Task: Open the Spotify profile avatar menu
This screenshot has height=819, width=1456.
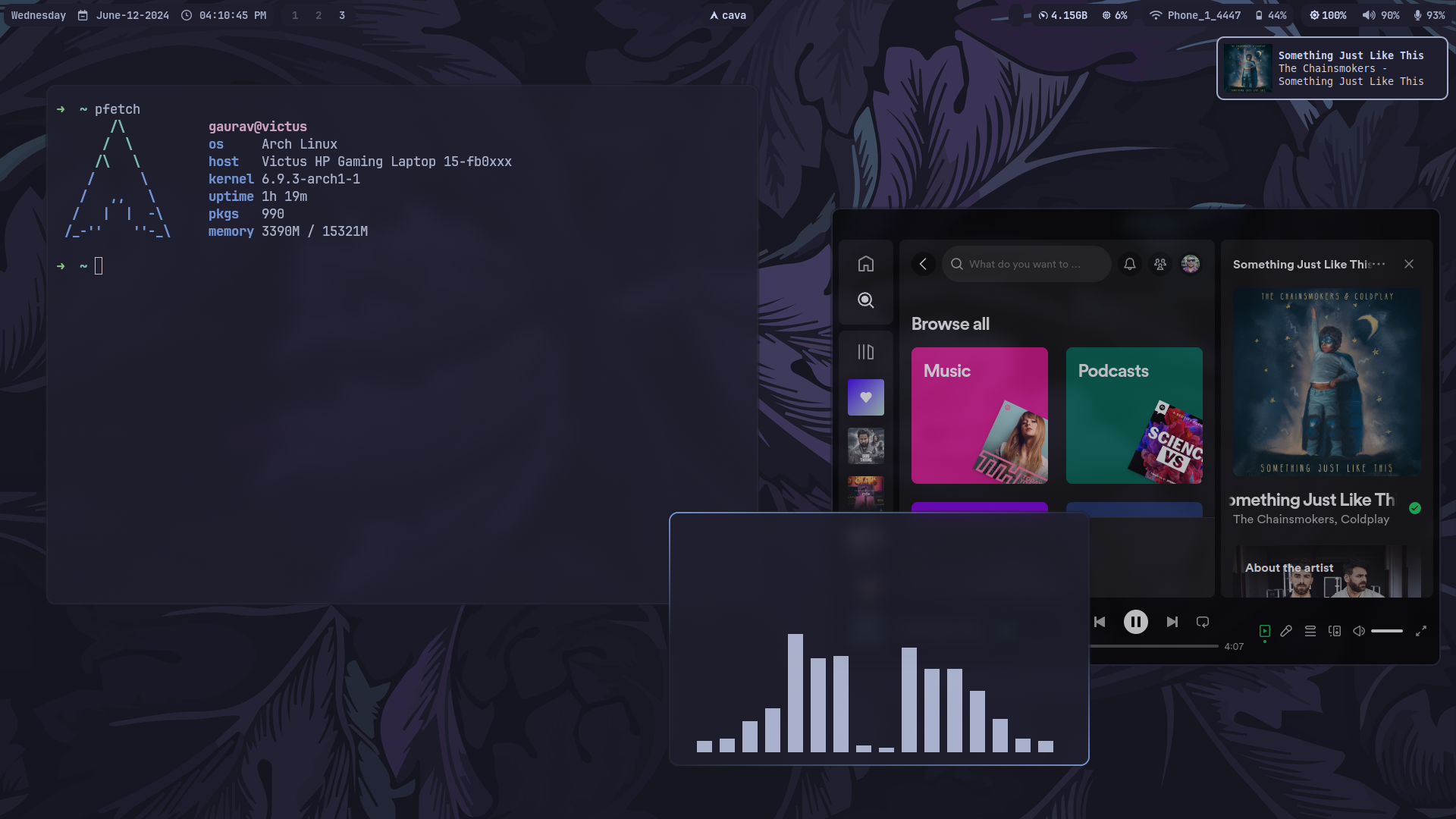Action: 1191,264
